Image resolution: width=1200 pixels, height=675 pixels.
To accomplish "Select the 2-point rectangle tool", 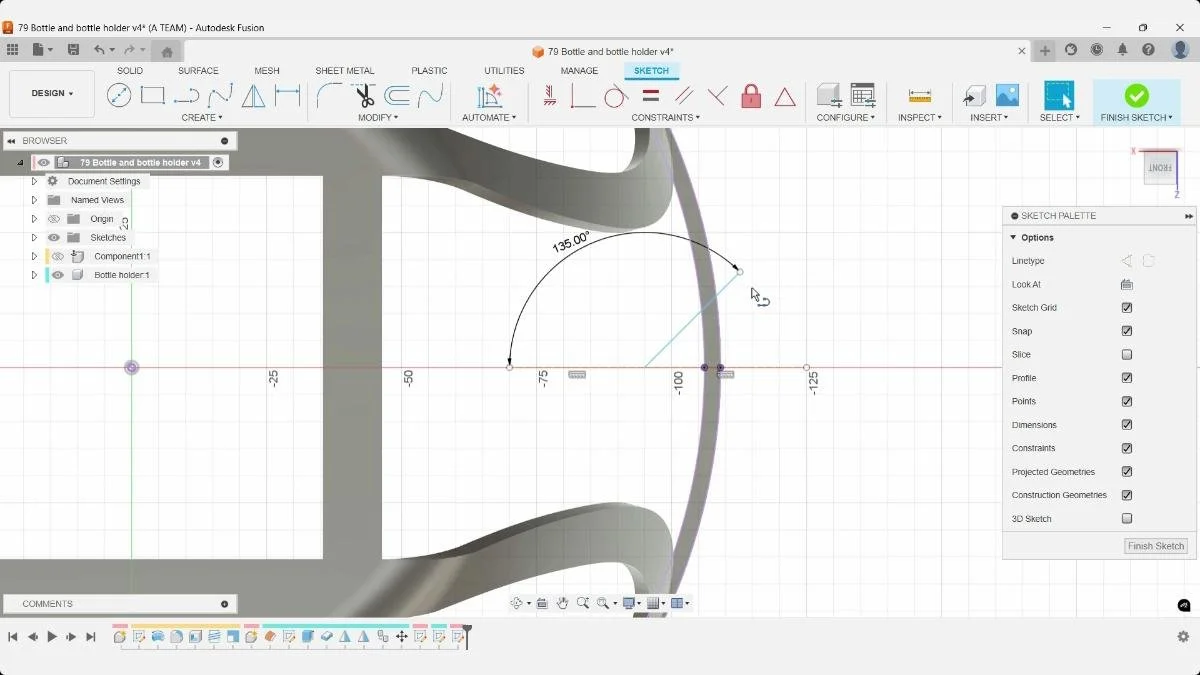I will coord(153,96).
